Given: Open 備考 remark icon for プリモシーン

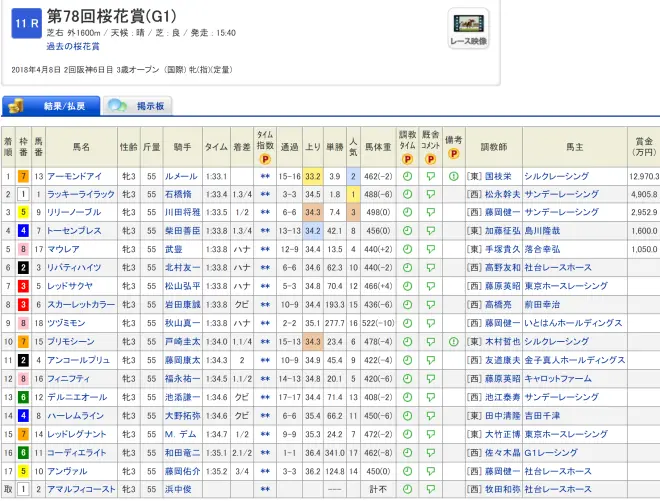Looking at the screenshot, I should (x=454, y=342).
